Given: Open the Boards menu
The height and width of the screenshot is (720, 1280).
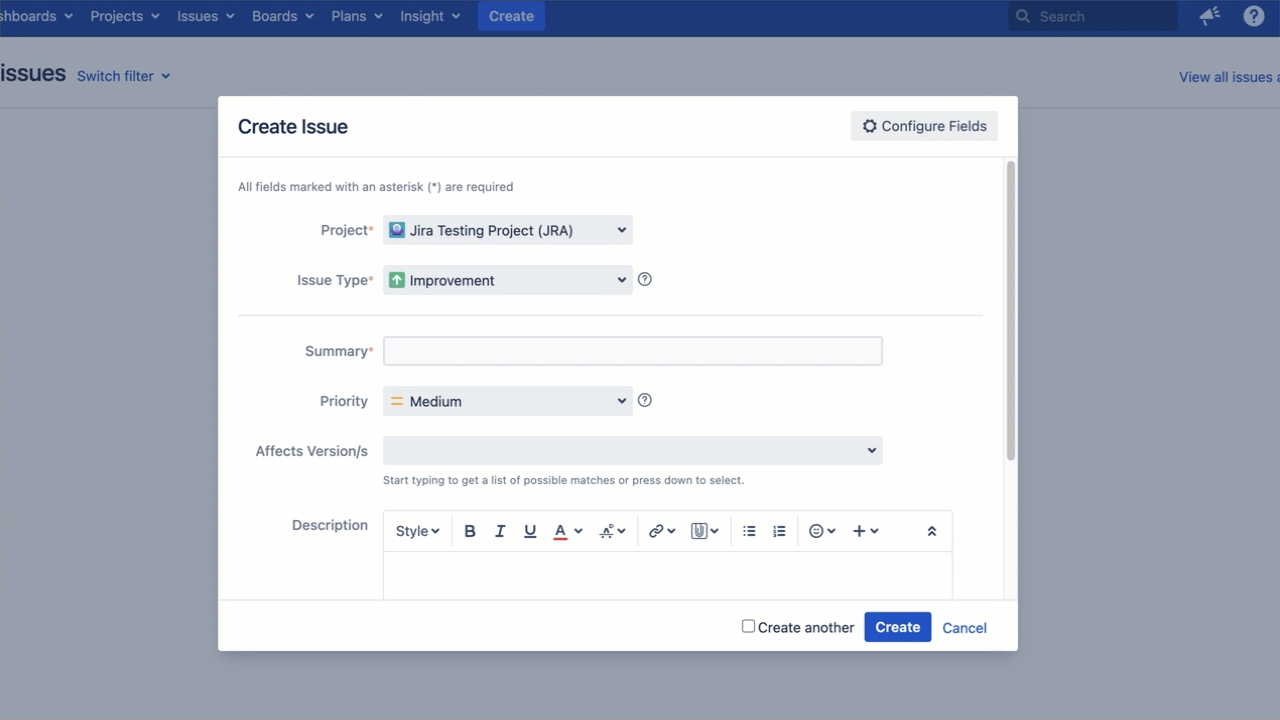Looking at the screenshot, I should tap(283, 16).
